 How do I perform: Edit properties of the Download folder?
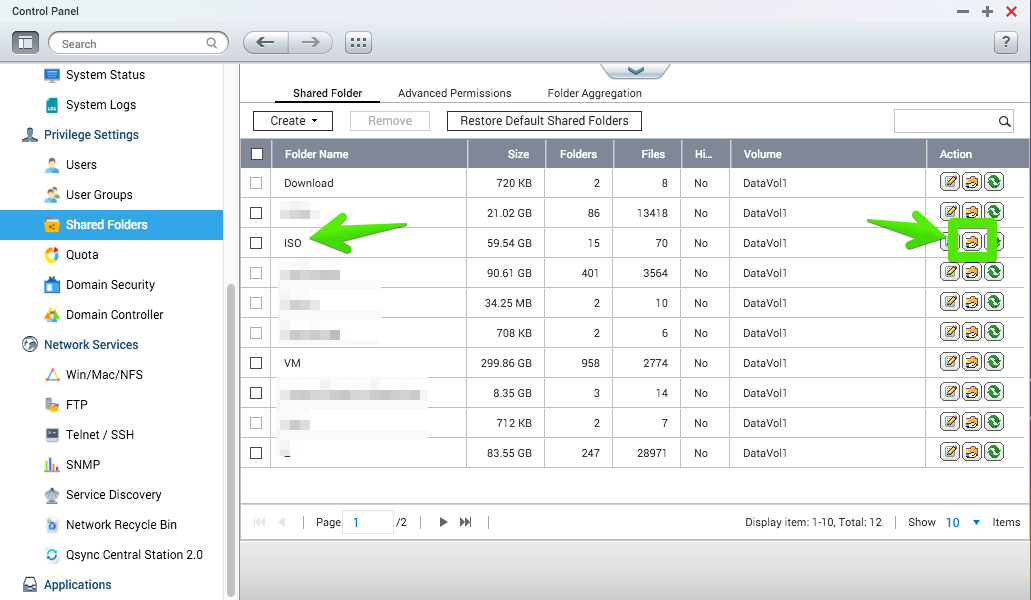[x=949, y=181]
